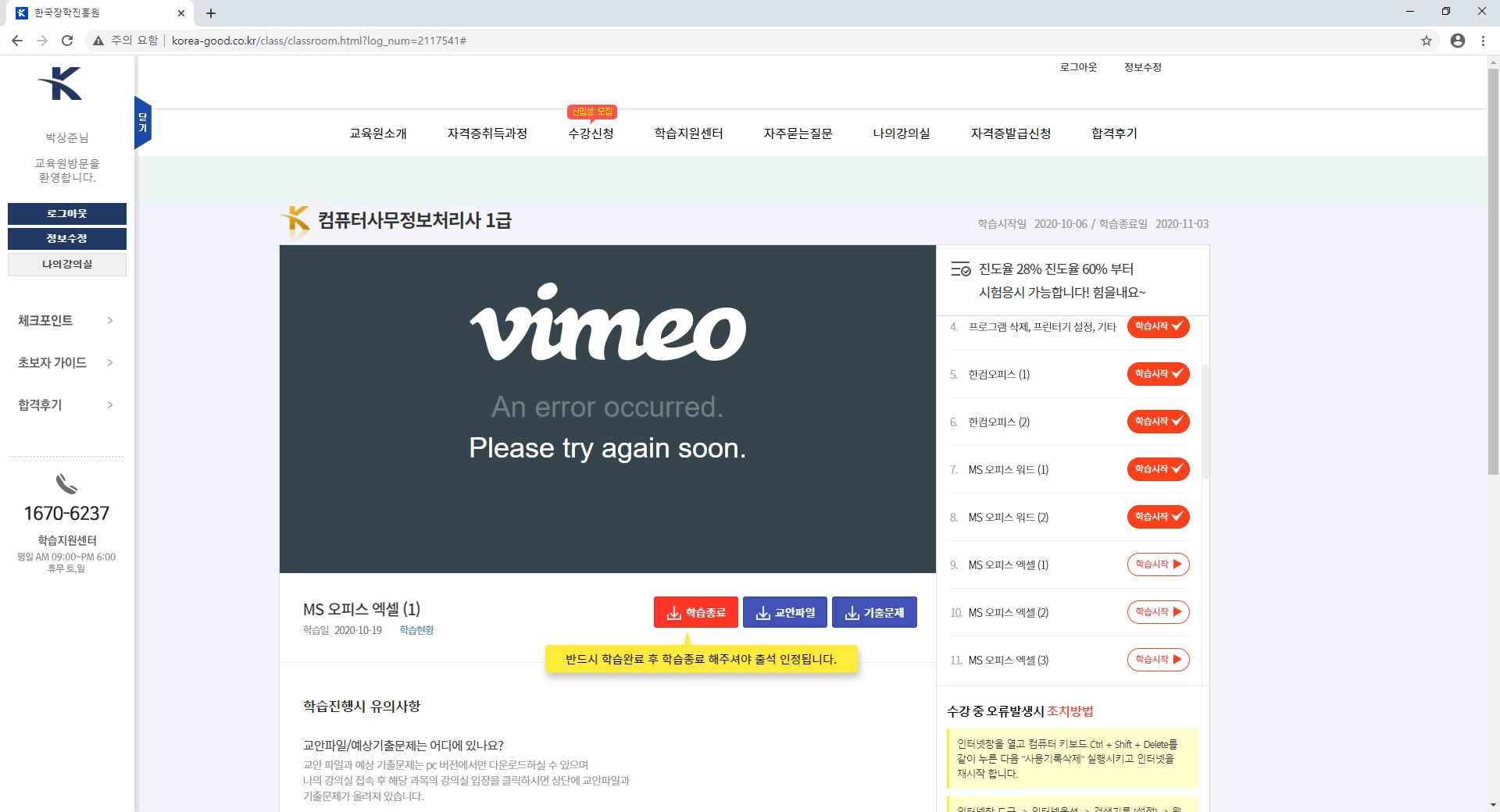This screenshot has height=812, width=1500.
Task: Click the browser address bar URL
Action: click(x=319, y=41)
